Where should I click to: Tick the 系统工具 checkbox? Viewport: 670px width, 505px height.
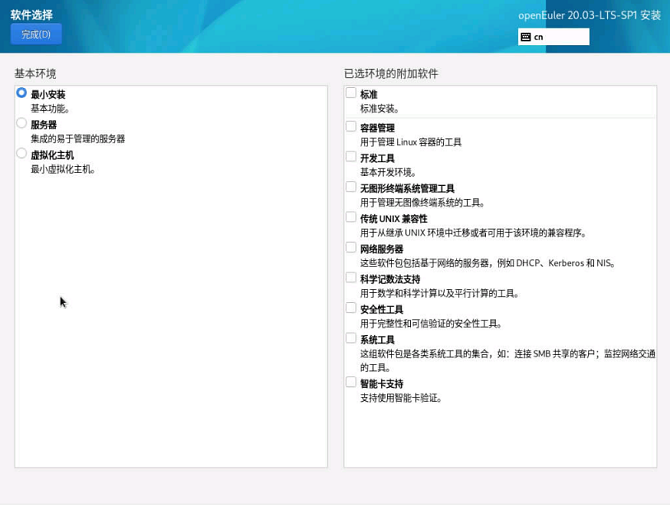pyautogui.click(x=351, y=339)
